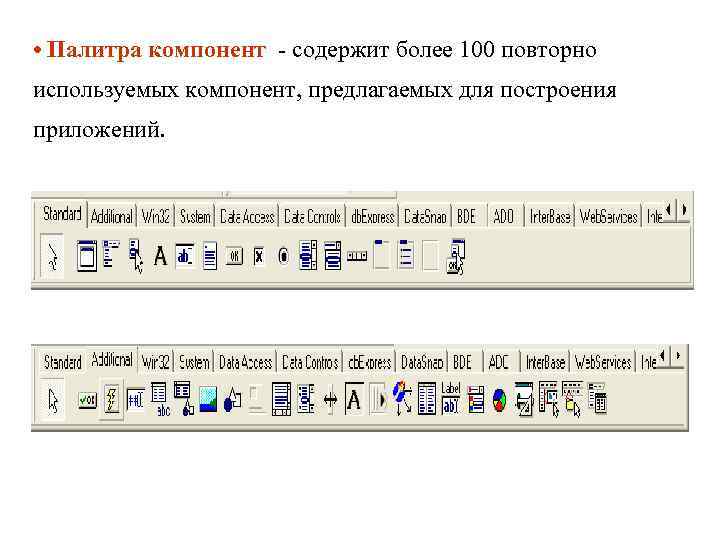
Task: Pick the MaskEdit component icon
Action: point(135,399)
